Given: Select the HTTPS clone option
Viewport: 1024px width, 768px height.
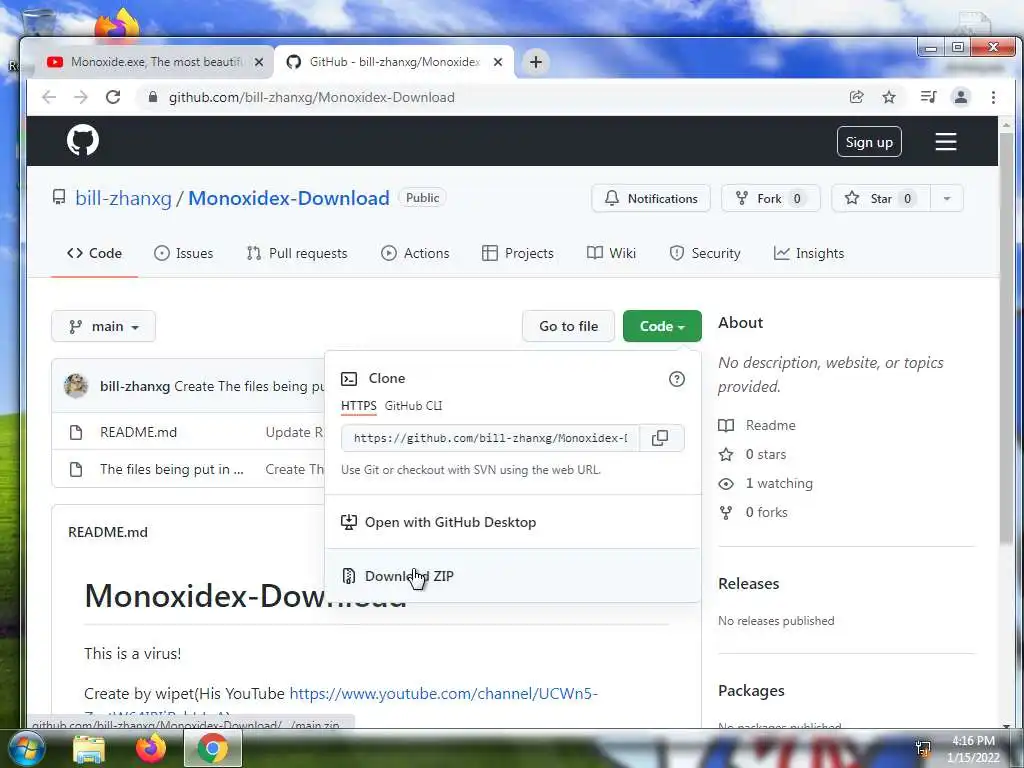Looking at the screenshot, I should tap(359, 406).
